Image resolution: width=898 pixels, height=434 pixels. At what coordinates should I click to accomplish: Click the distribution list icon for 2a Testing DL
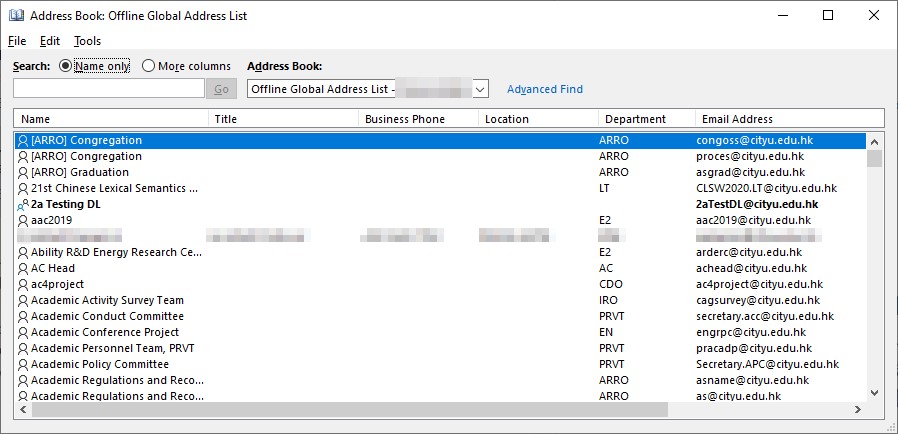coord(23,204)
